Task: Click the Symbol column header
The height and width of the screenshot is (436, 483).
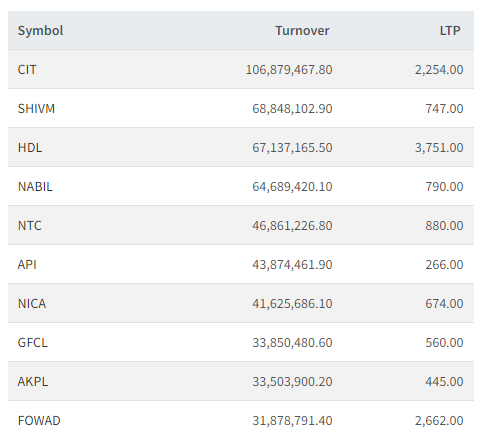Action: (x=40, y=31)
